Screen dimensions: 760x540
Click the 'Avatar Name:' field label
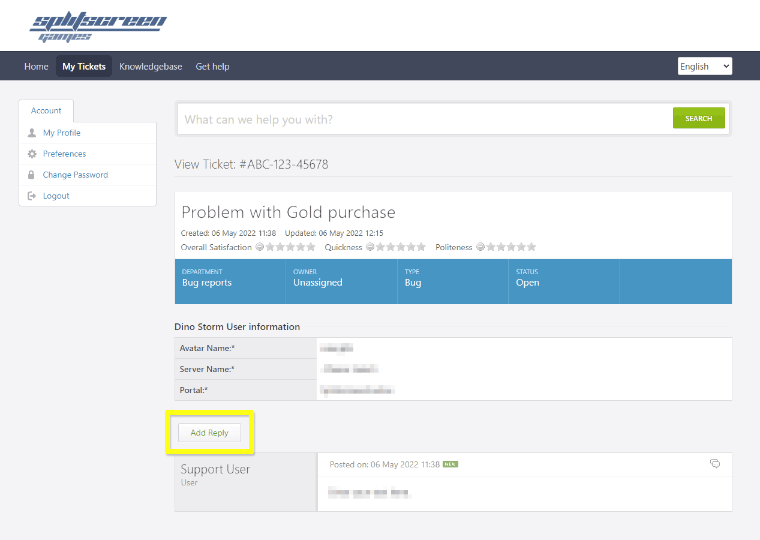[207, 348]
